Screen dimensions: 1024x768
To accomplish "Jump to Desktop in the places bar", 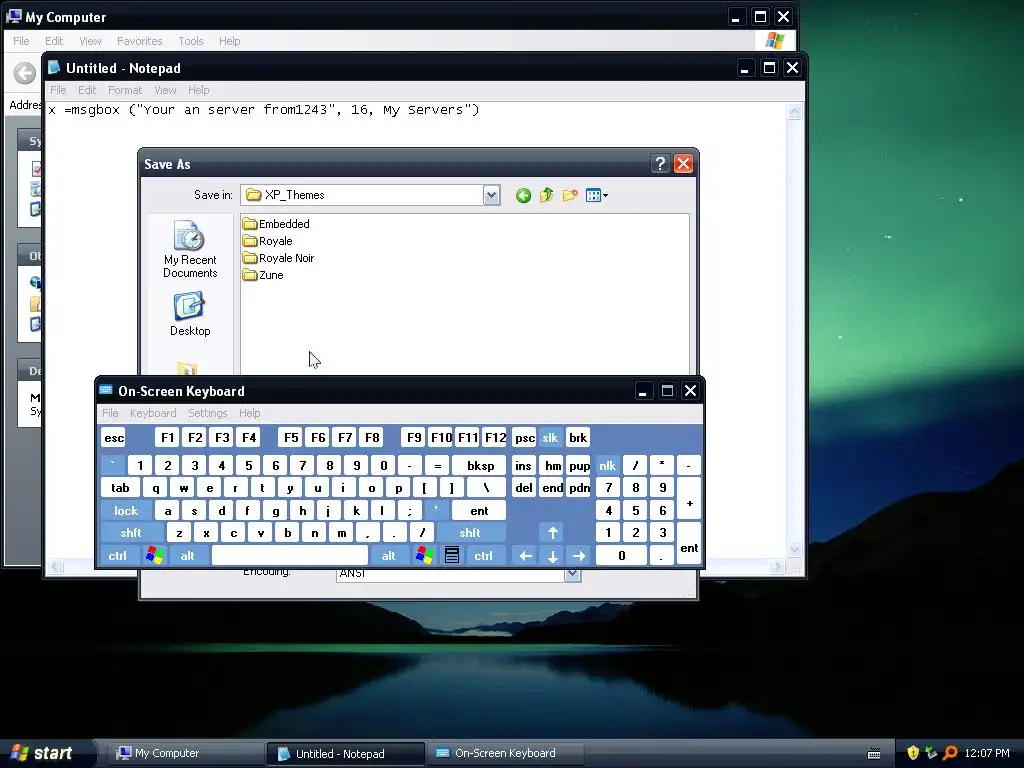I will click(x=190, y=314).
